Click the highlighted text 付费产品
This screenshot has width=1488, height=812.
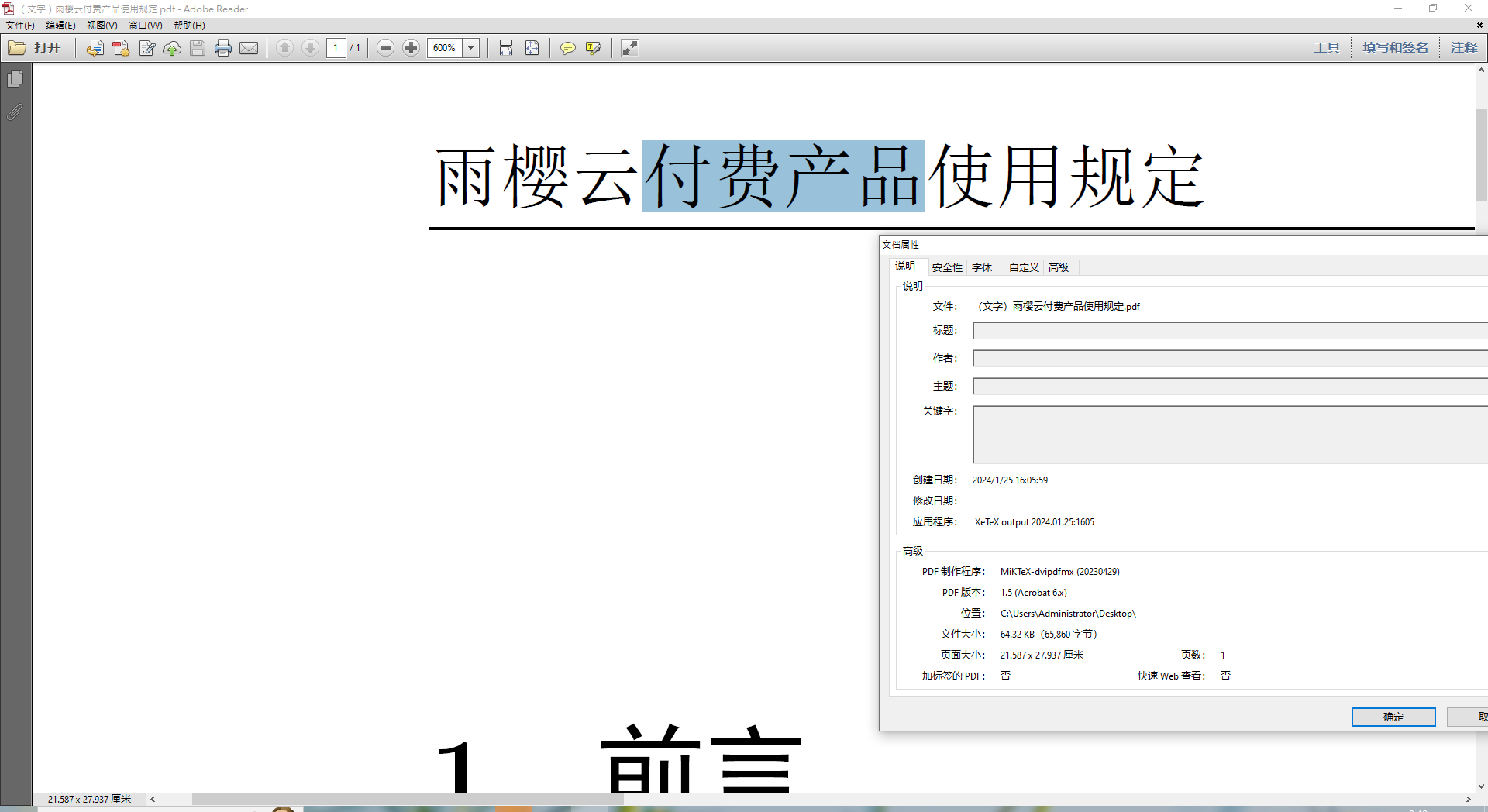pos(783,177)
